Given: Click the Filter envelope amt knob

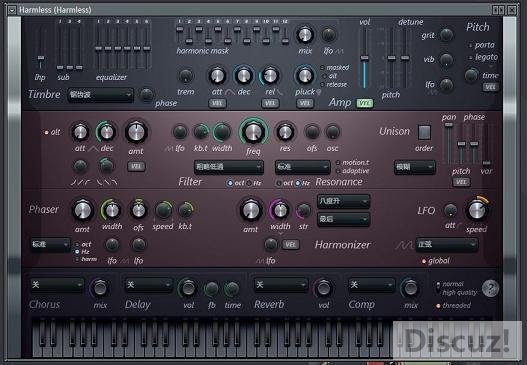Looking at the screenshot, I should tap(136, 132).
